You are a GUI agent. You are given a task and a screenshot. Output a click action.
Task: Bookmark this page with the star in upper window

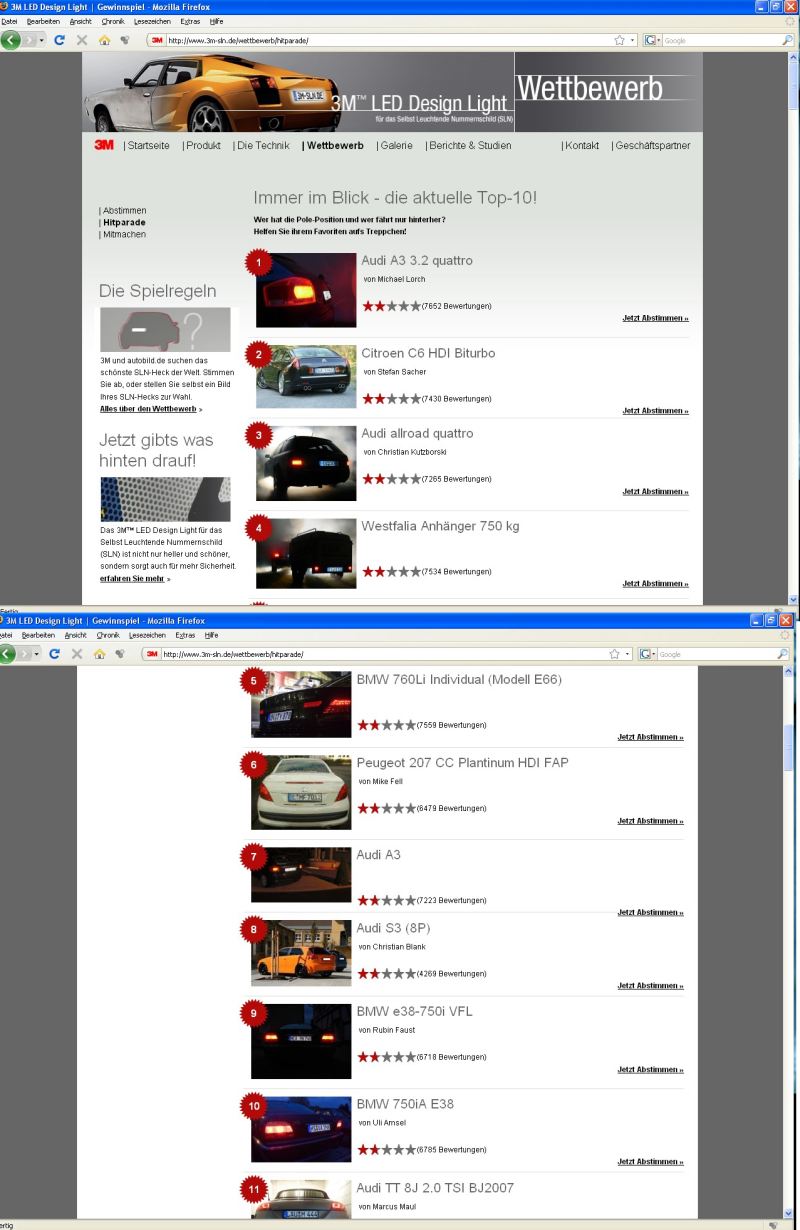(621, 40)
